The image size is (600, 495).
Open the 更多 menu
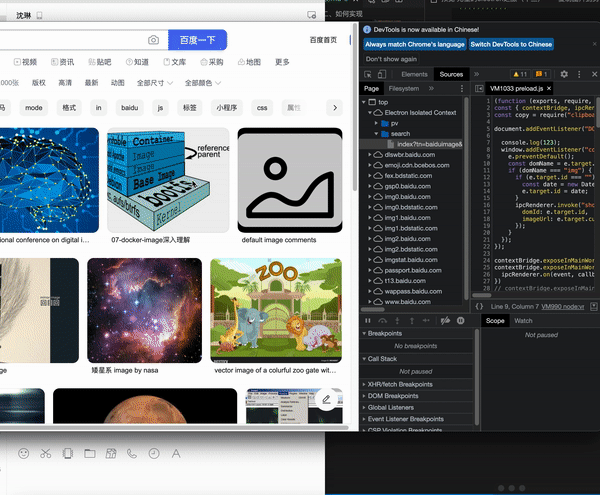coord(282,62)
